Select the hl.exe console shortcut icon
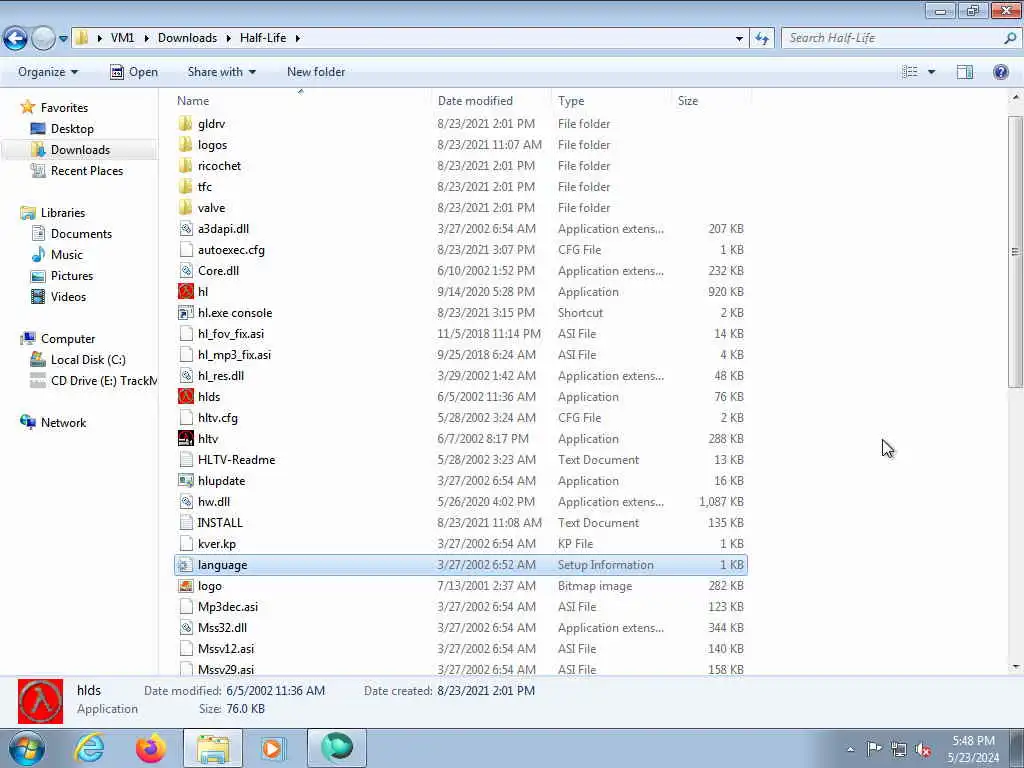1024x768 pixels. [x=186, y=313]
